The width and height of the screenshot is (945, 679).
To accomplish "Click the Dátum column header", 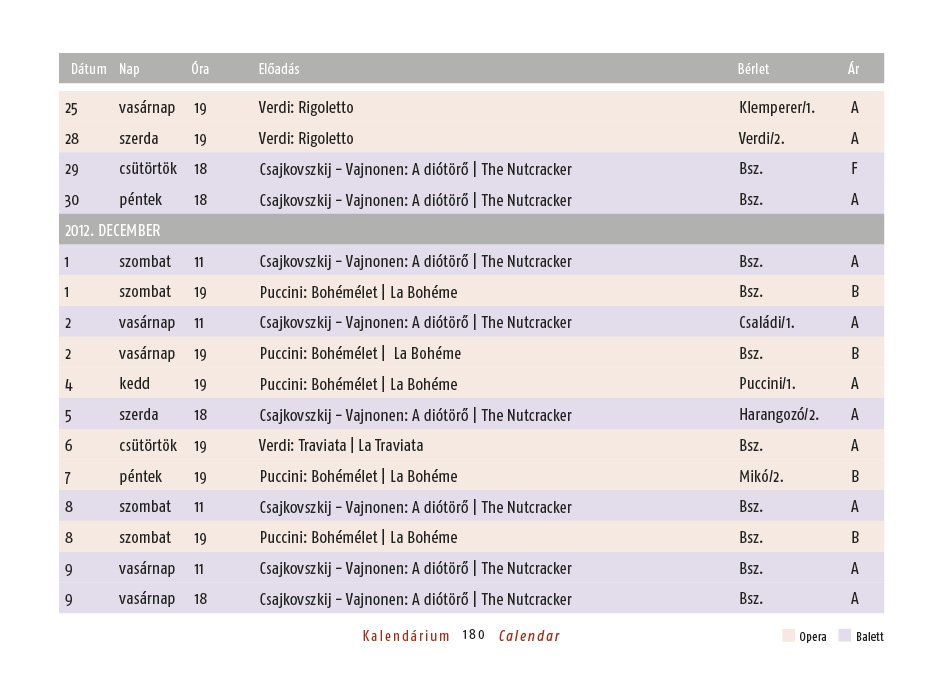I will point(88,69).
